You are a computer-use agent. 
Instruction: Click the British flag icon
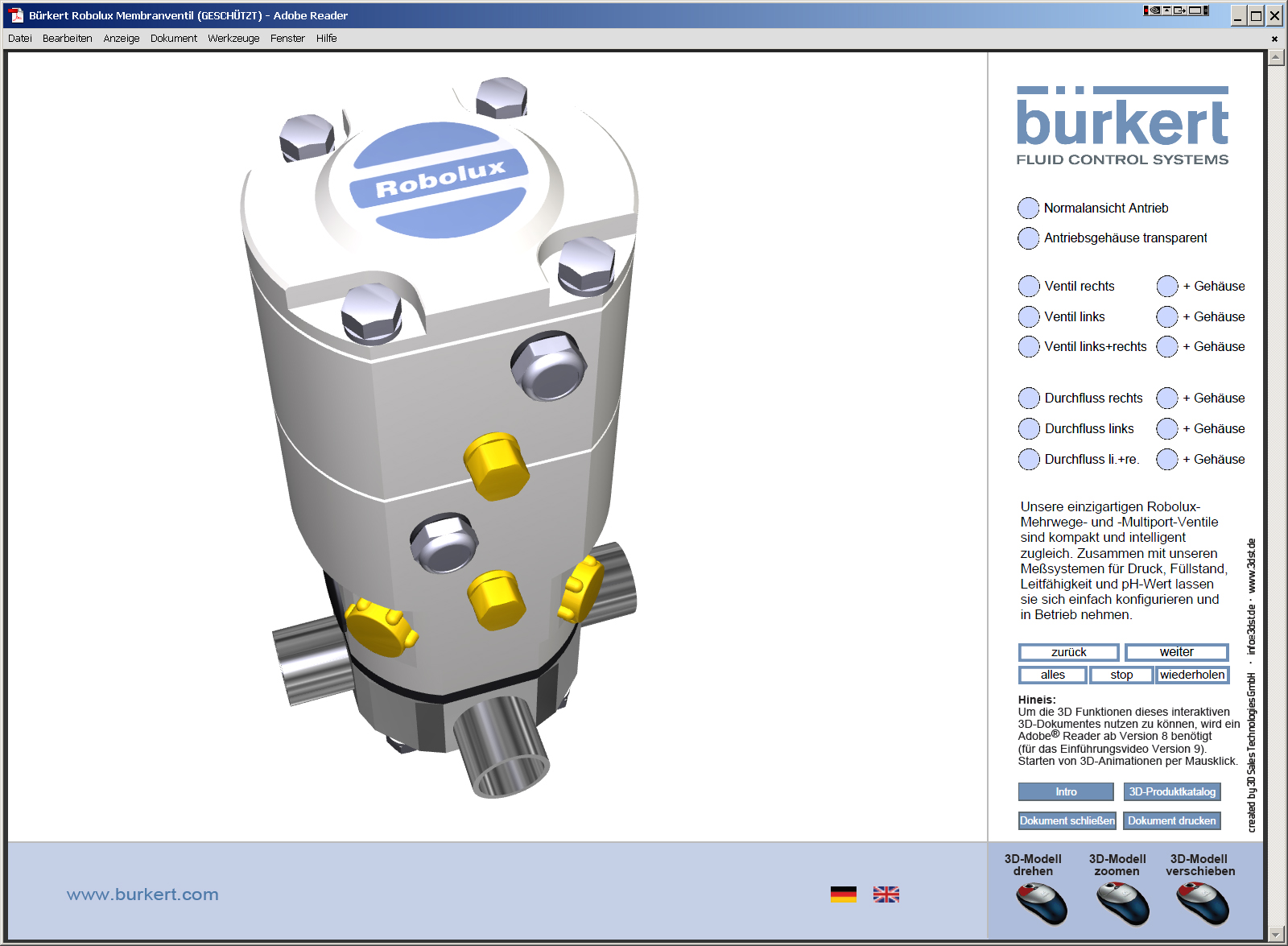tap(888, 894)
